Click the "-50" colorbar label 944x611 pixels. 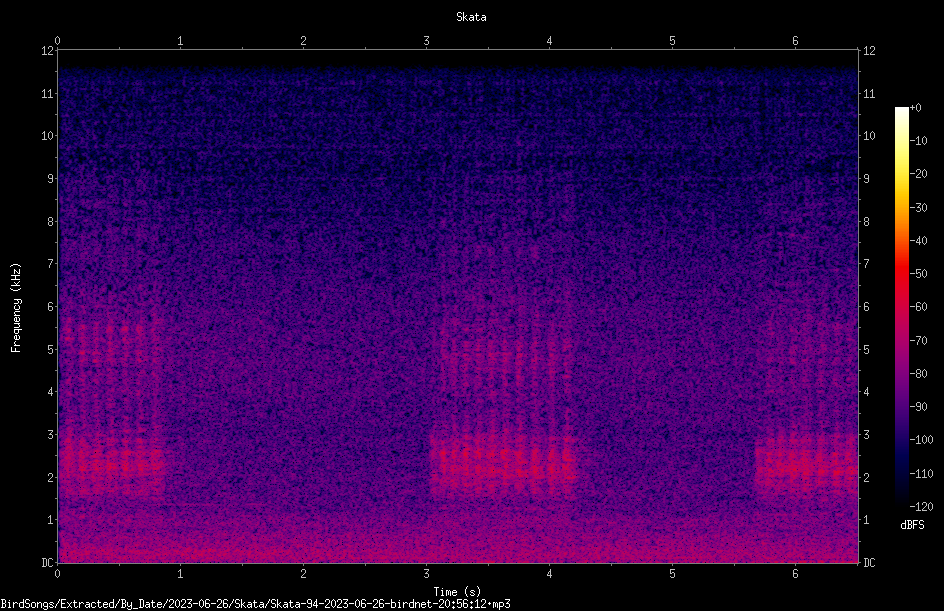[918, 274]
